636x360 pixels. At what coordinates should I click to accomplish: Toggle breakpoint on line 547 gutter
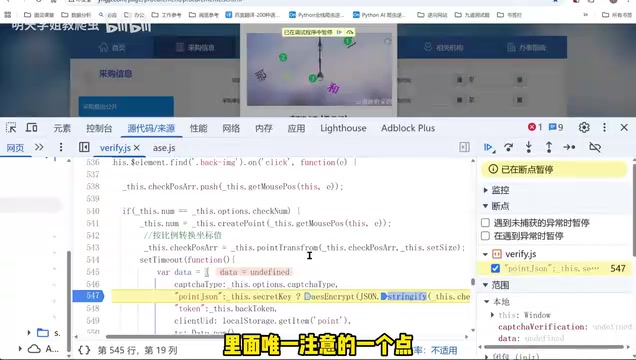(88, 296)
